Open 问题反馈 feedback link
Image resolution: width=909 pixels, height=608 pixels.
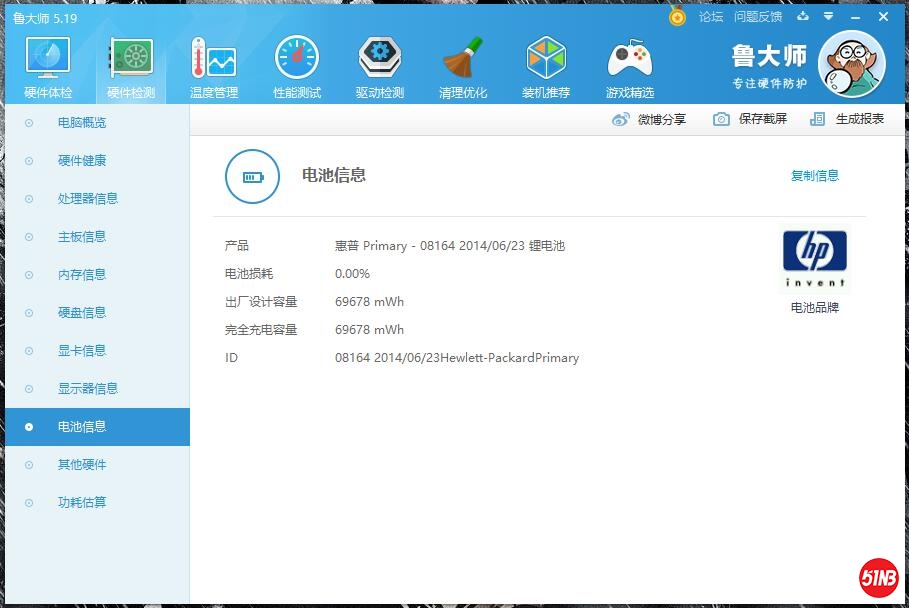coord(757,17)
